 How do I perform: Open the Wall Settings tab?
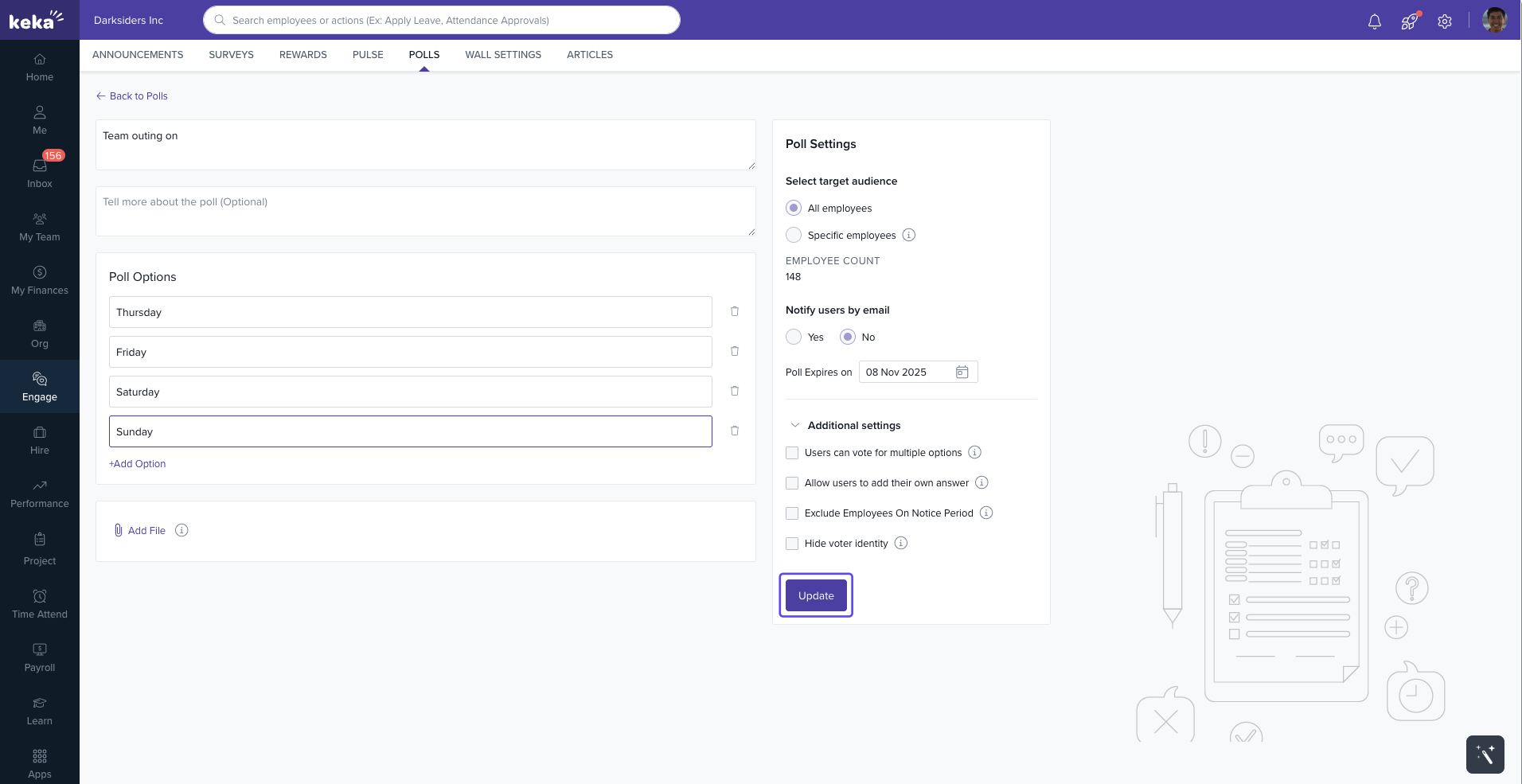pyautogui.click(x=503, y=55)
